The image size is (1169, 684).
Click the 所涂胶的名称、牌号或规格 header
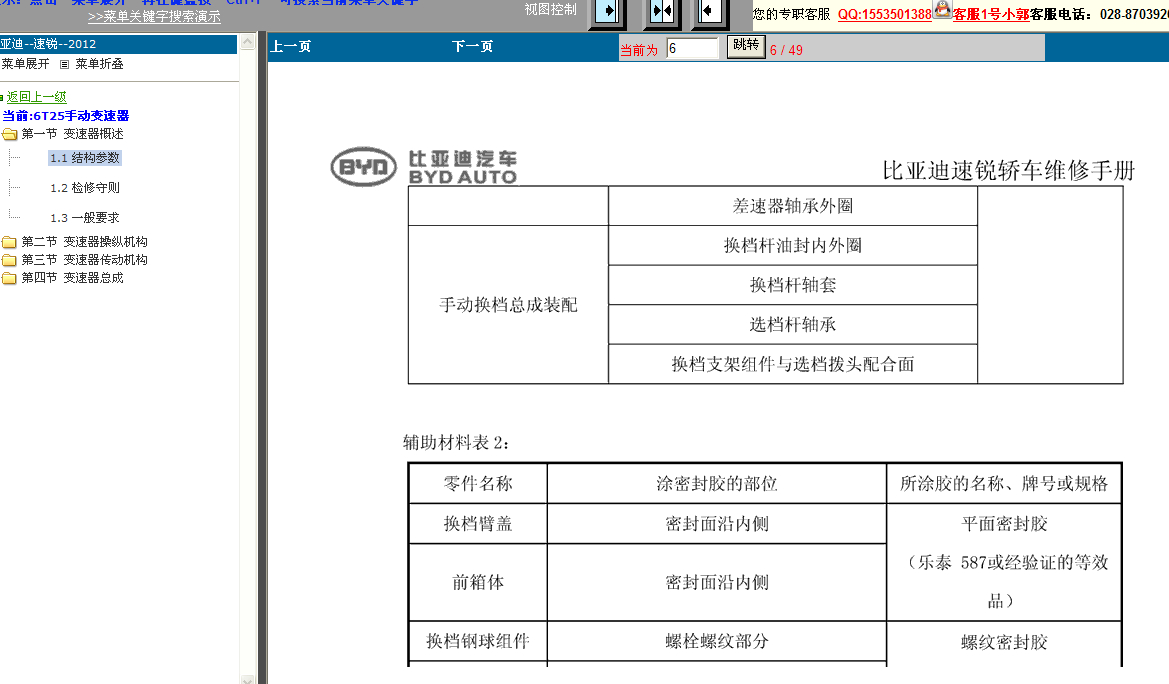1004,483
